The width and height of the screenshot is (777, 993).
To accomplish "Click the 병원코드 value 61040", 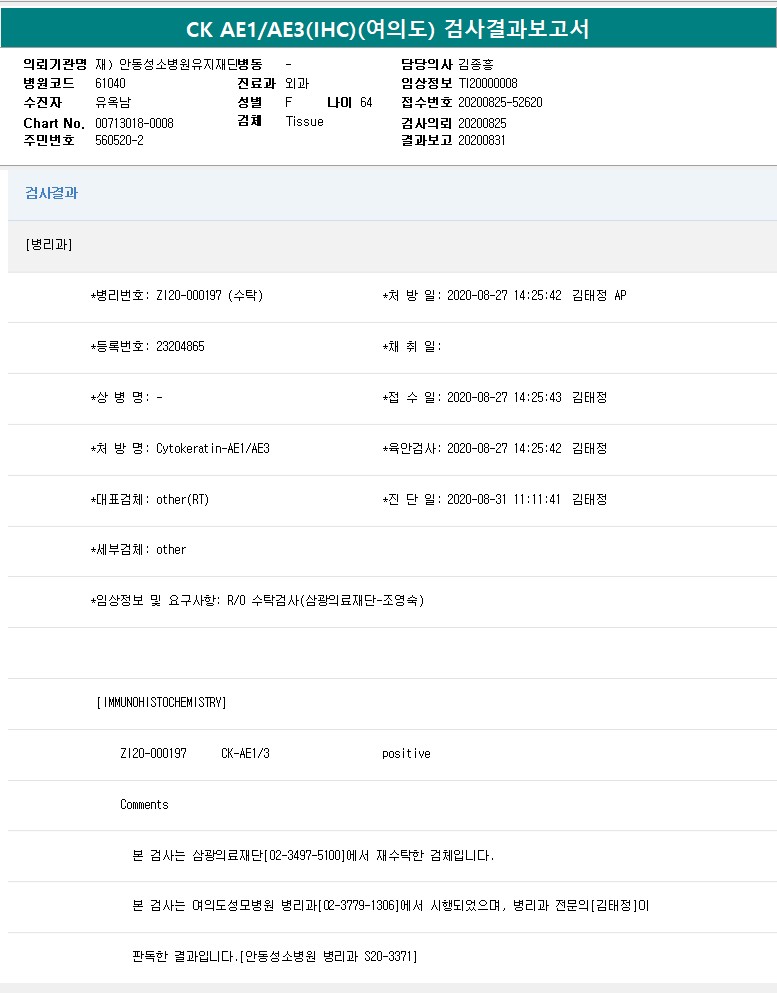I will coord(110,83).
